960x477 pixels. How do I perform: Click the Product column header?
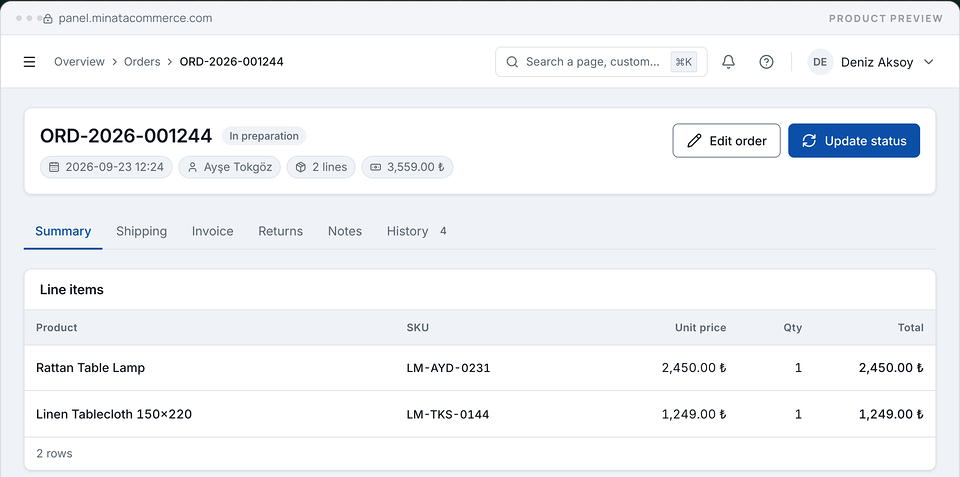click(x=57, y=328)
